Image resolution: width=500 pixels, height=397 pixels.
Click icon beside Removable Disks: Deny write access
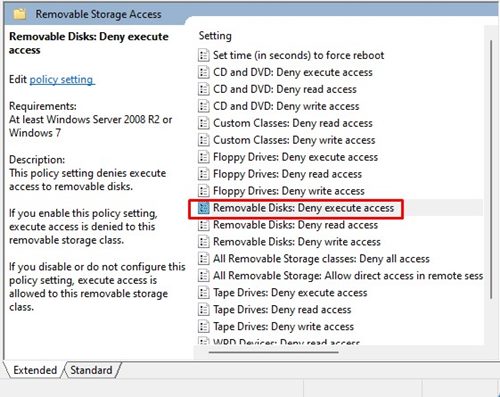point(204,242)
